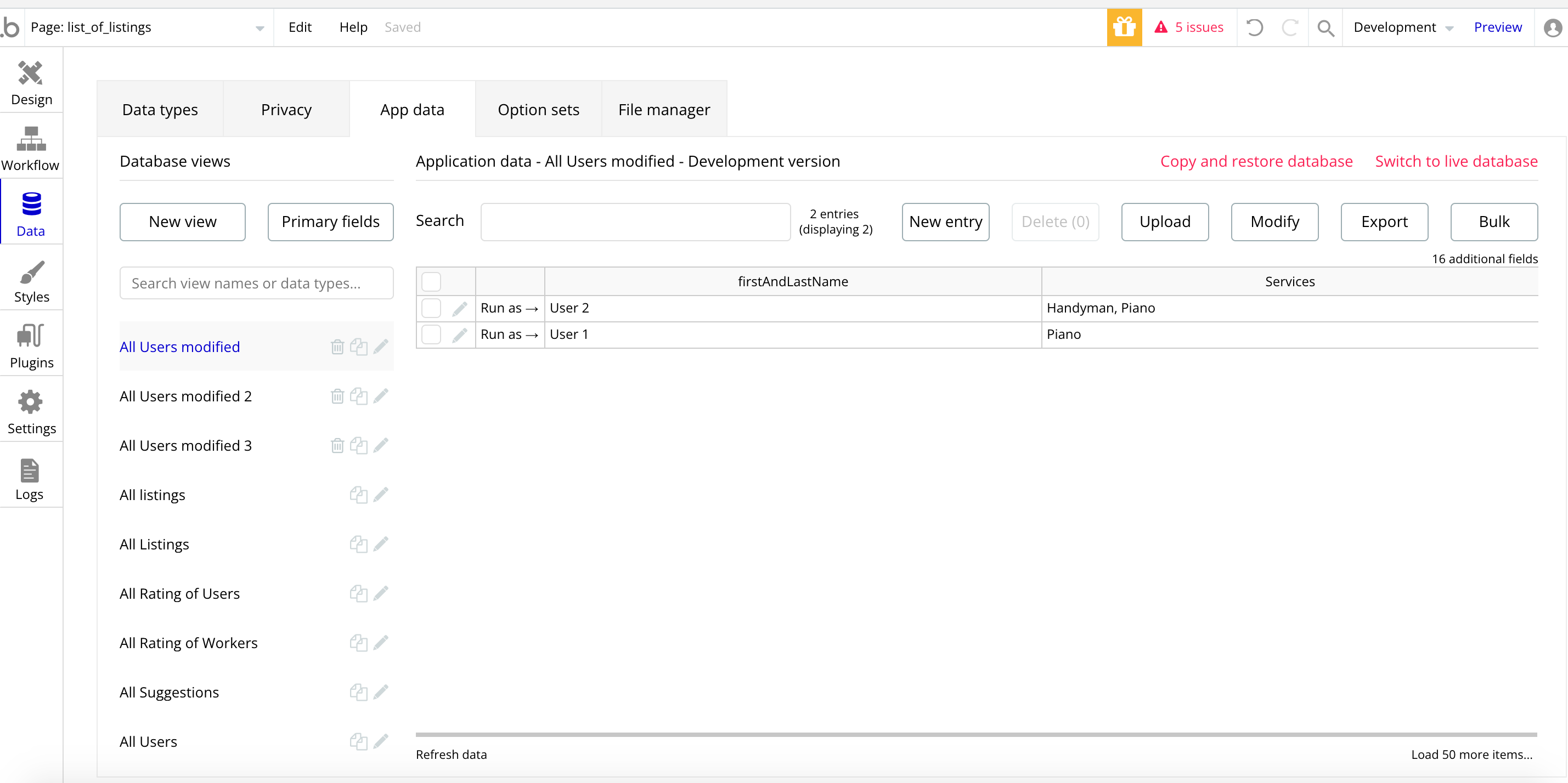Open the Design tab in sidebar
This screenshot has height=783, width=1568.
pyautogui.click(x=31, y=82)
